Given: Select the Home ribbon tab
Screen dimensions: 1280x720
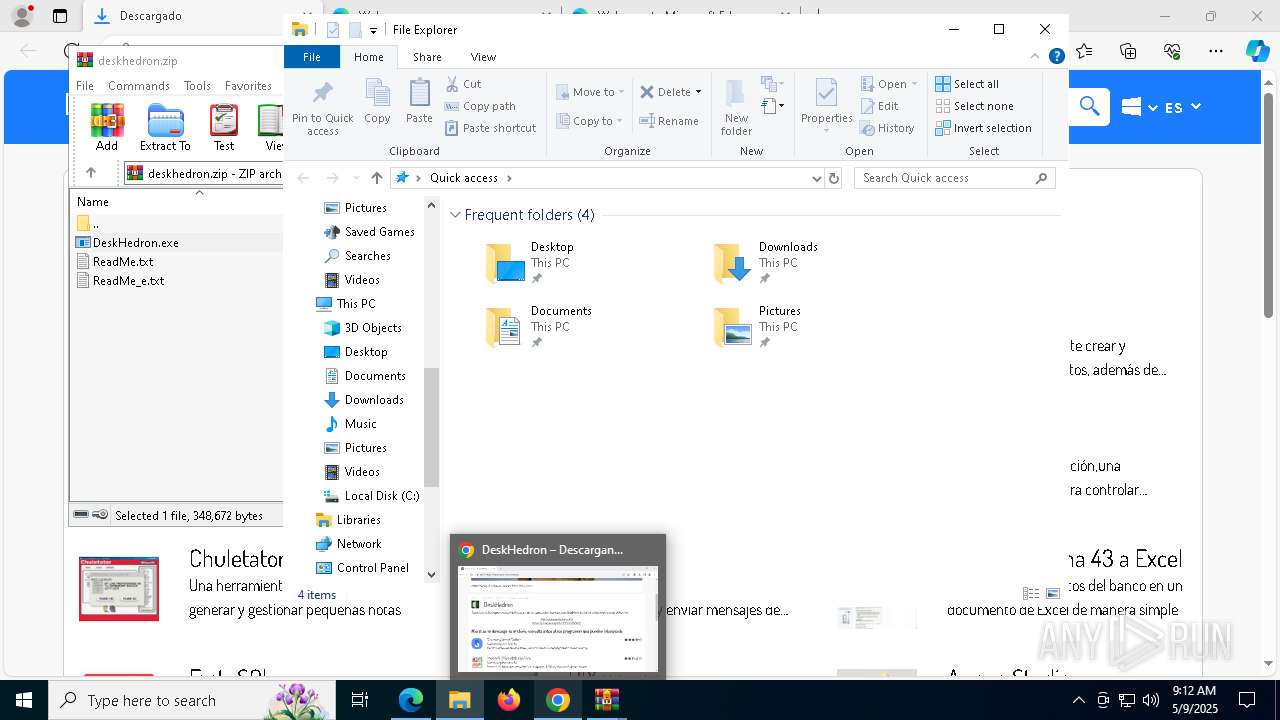Looking at the screenshot, I should [369, 57].
